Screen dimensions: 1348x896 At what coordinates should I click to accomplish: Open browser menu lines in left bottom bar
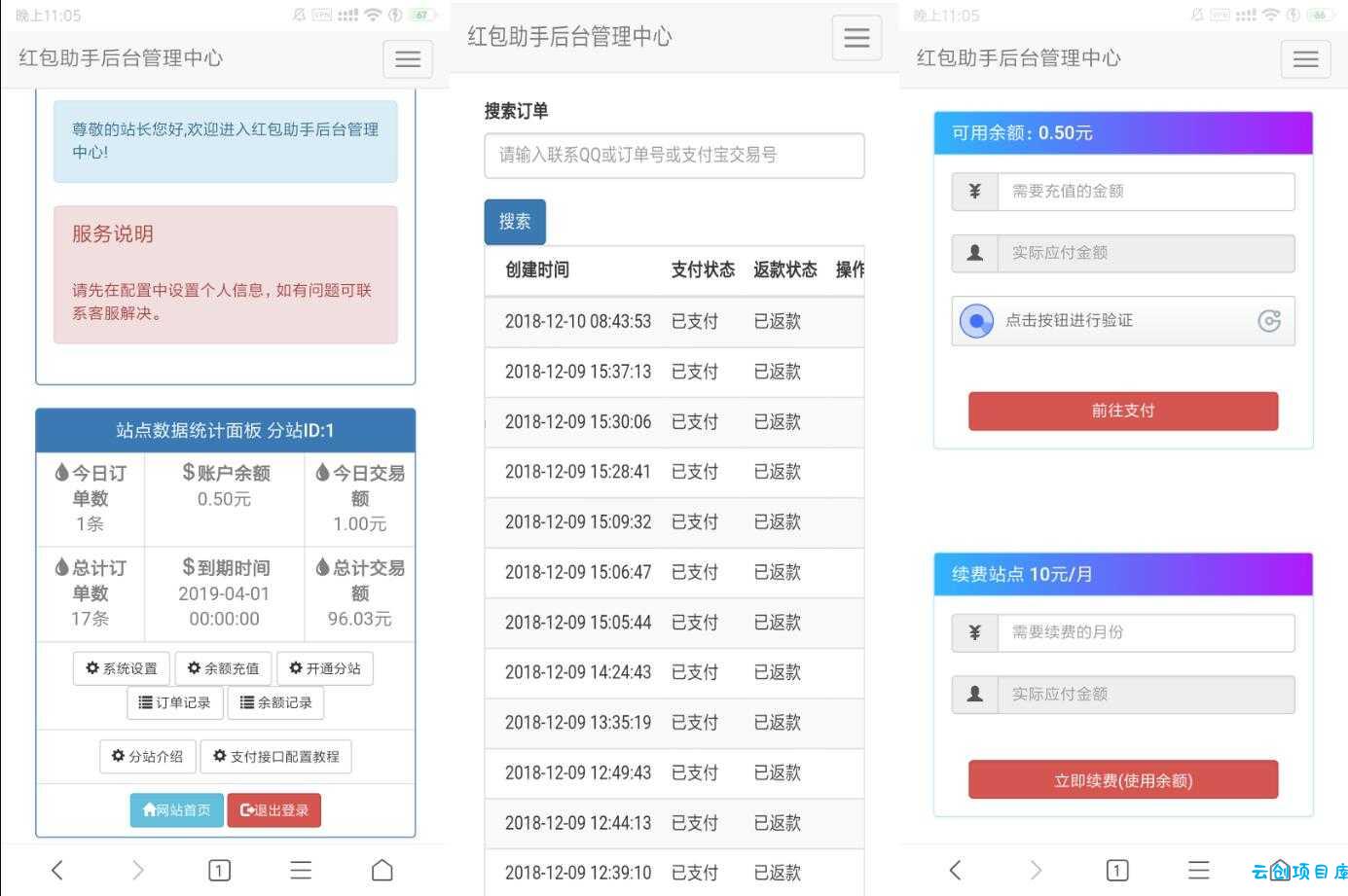pyautogui.click(x=301, y=870)
